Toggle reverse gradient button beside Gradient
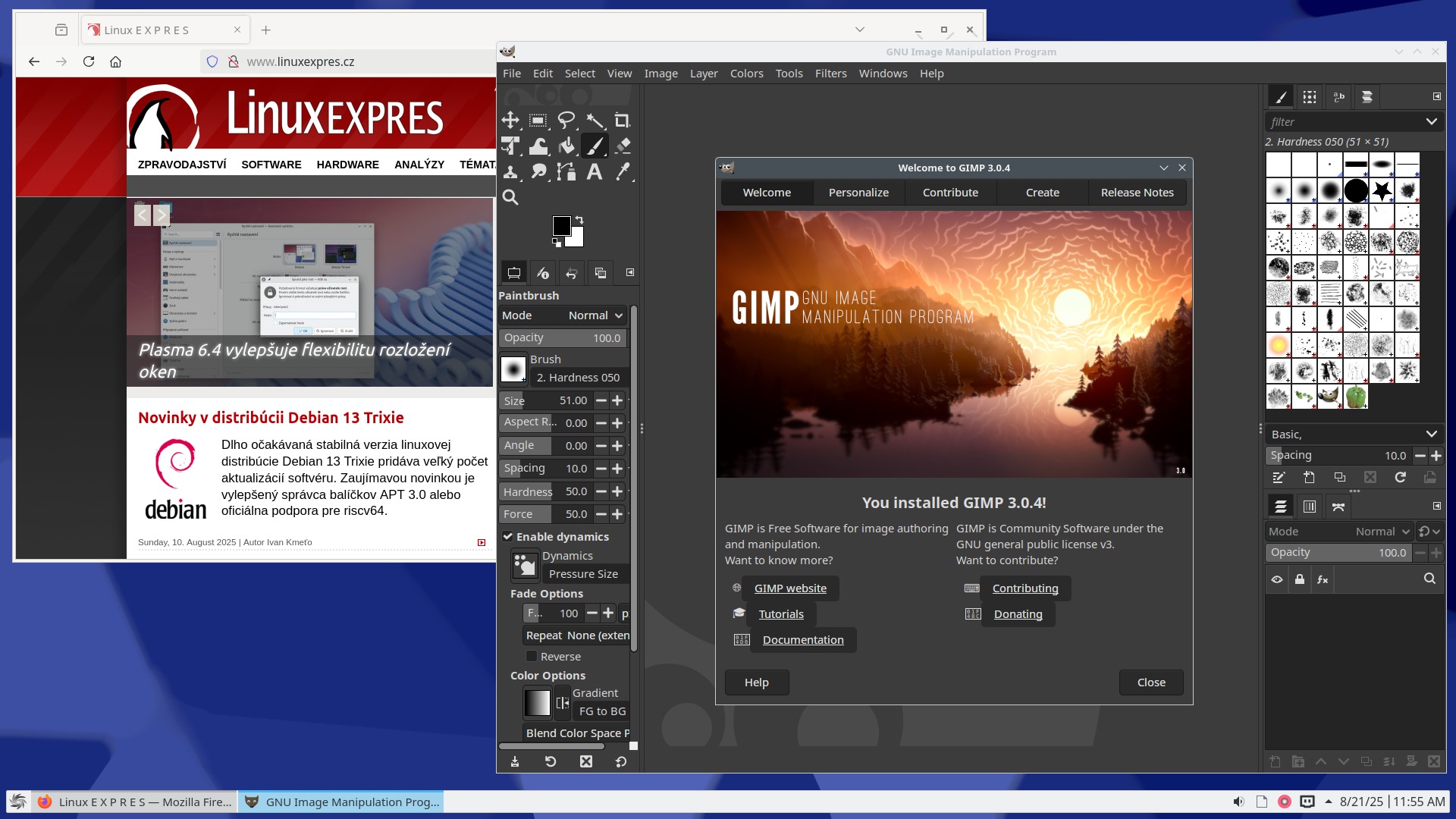This screenshot has height=819, width=1456. pyautogui.click(x=562, y=703)
